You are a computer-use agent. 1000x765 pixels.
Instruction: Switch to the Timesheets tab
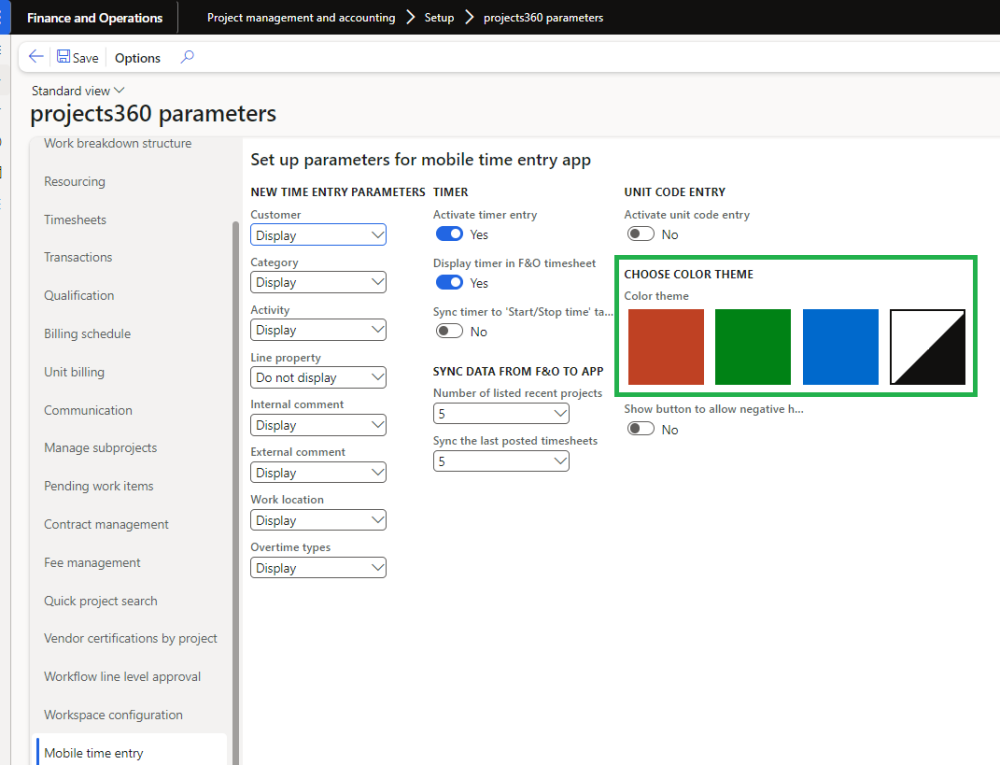point(75,220)
